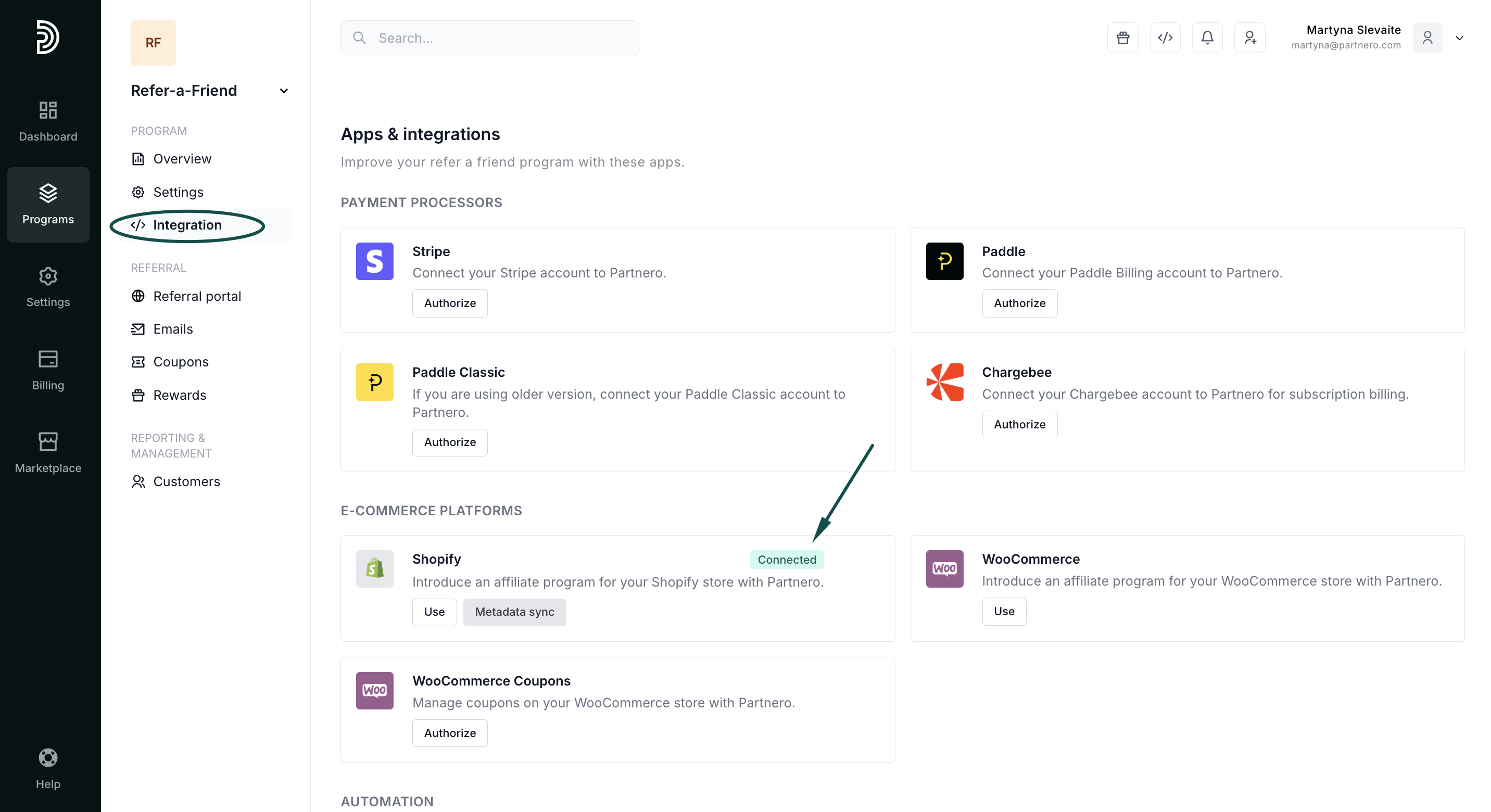
Task: Select Referral portal in sidebar
Action: click(197, 296)
